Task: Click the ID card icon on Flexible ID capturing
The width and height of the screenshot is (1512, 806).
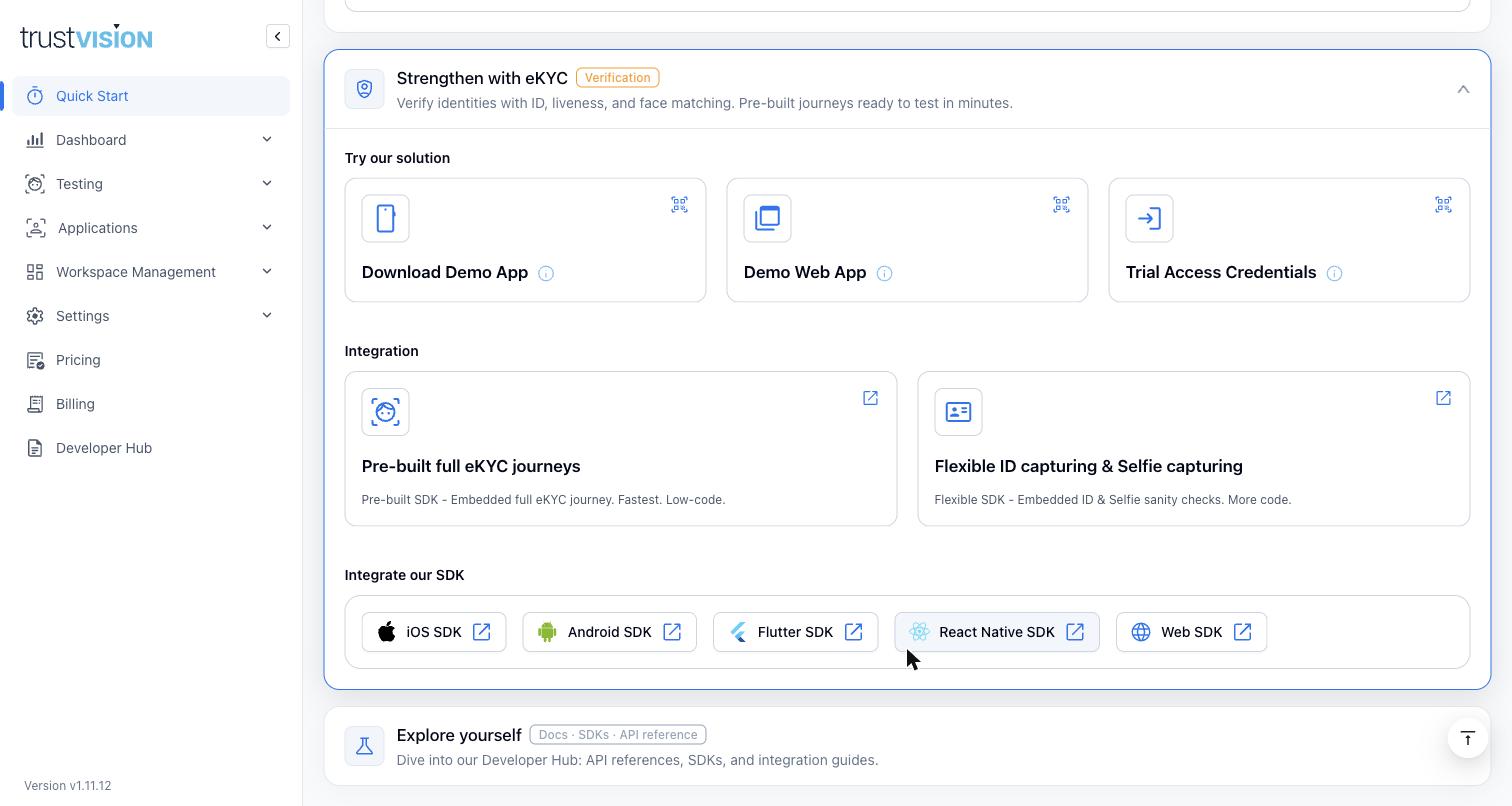Action: pyautogui.click(x=959, y=412)
